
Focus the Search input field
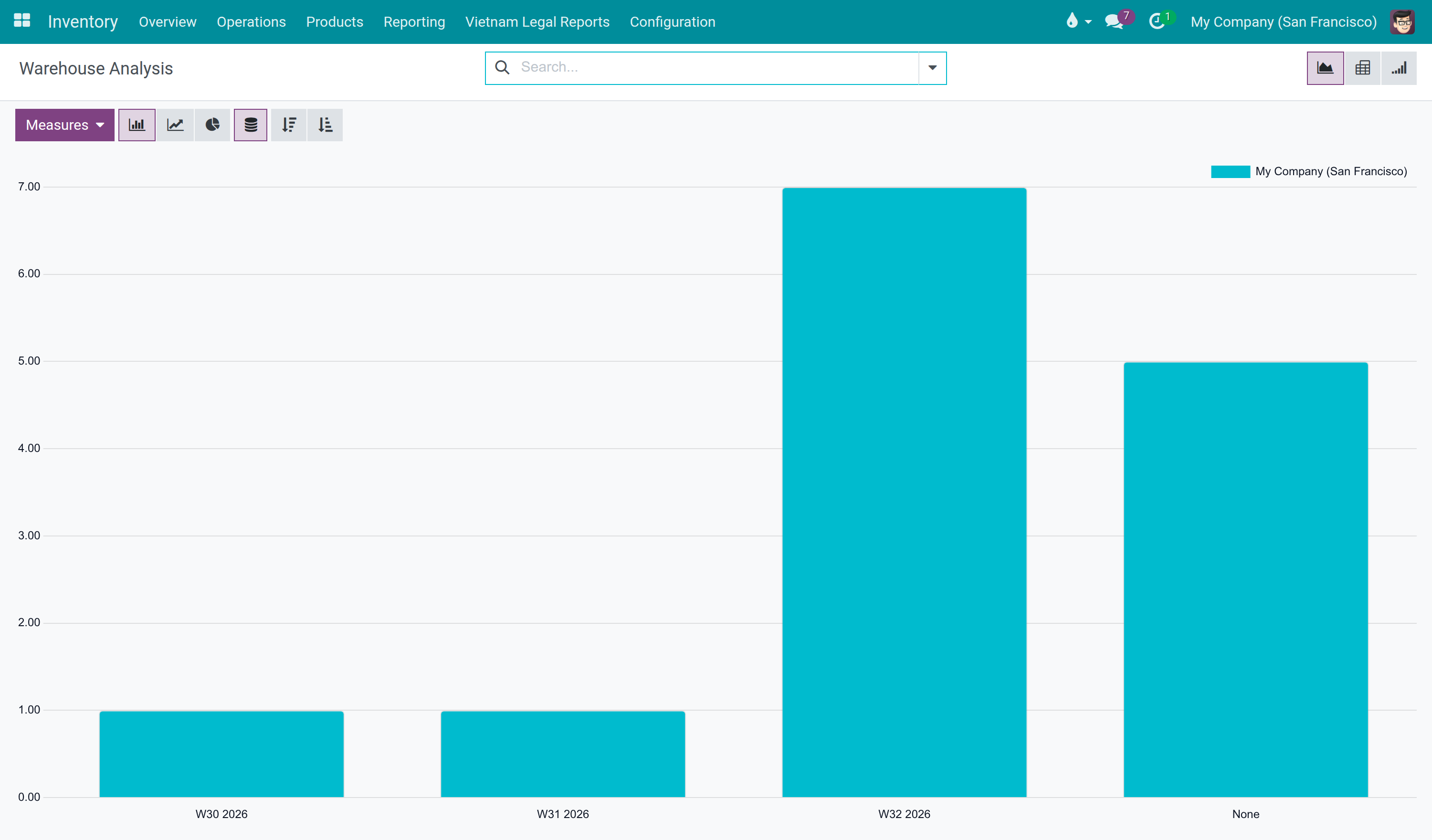pos(716,68)
